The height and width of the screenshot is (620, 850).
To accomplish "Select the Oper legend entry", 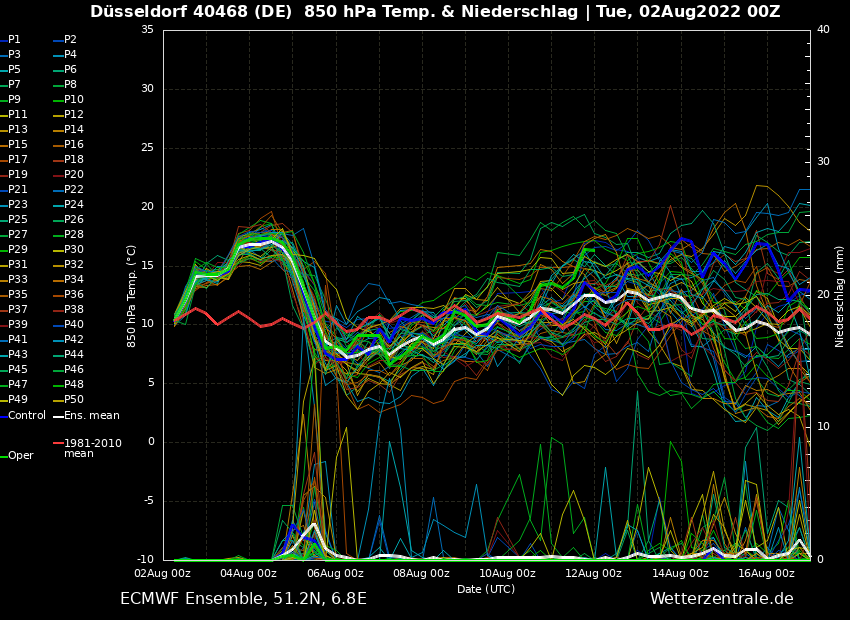I will click(20, 455).
